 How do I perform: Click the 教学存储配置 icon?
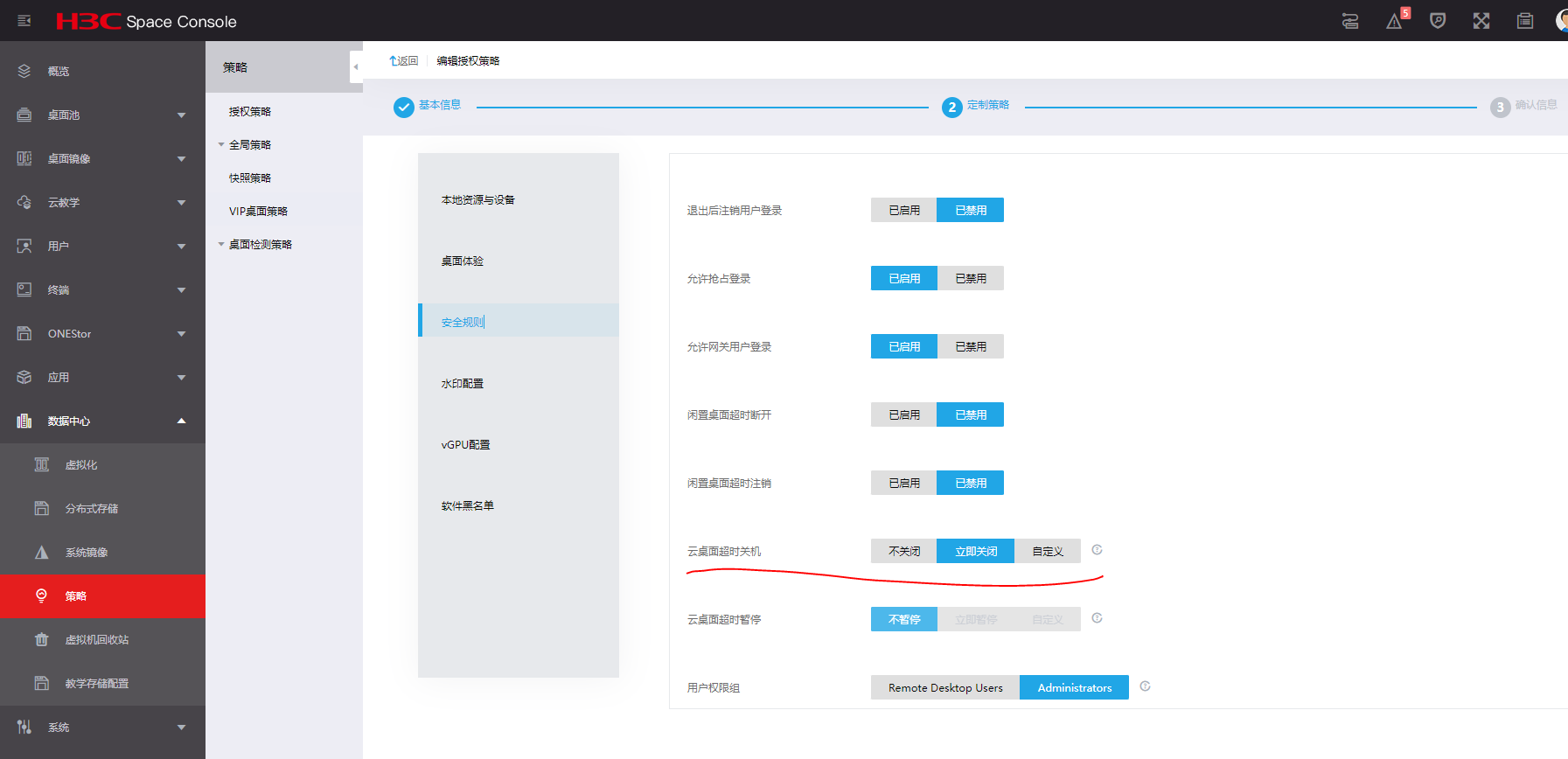pyautogui.click(x=42, y=683)
